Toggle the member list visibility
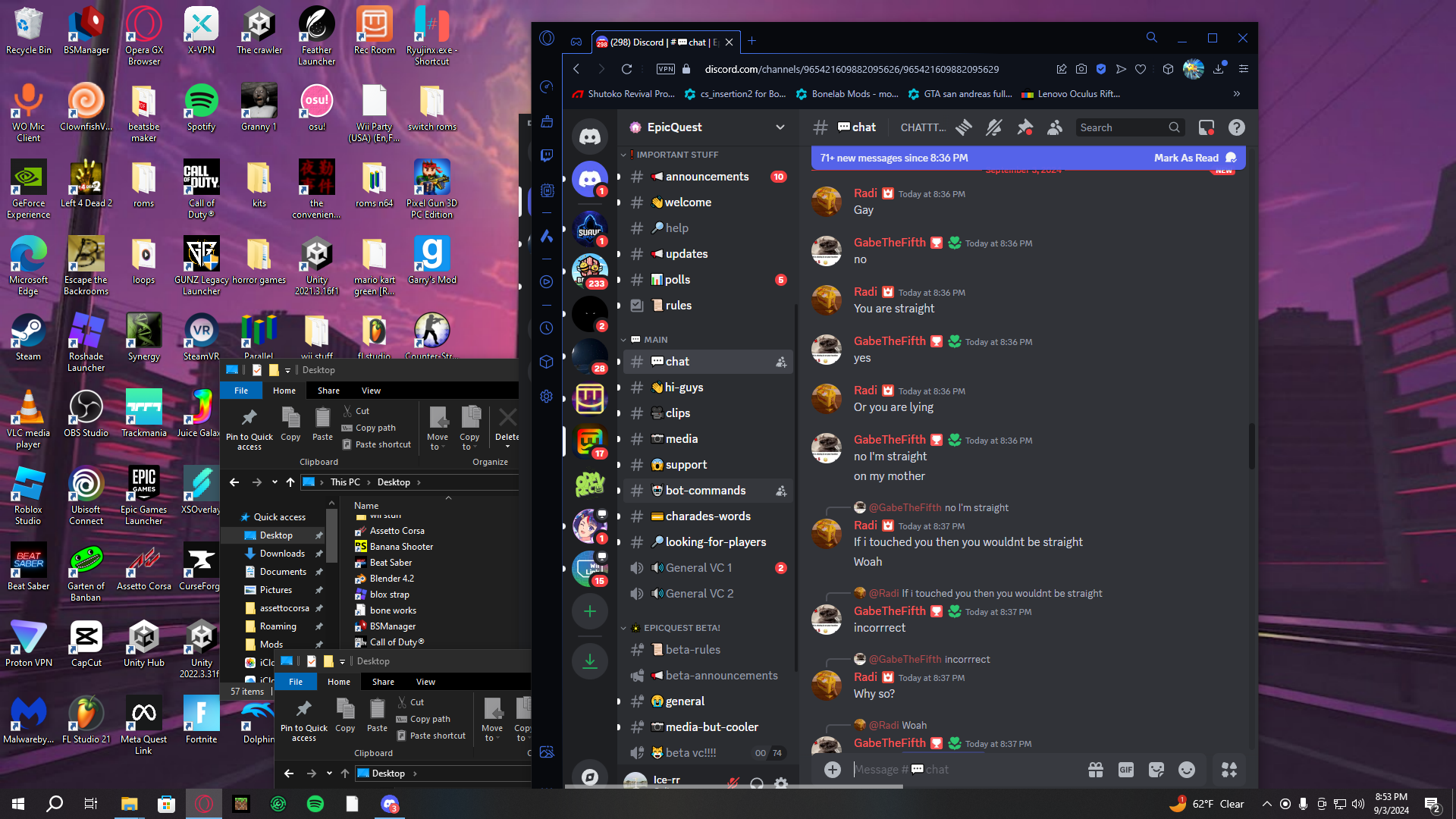Image resolution: width=1456 pixels, height=819 pixels. coord(1055,127)
